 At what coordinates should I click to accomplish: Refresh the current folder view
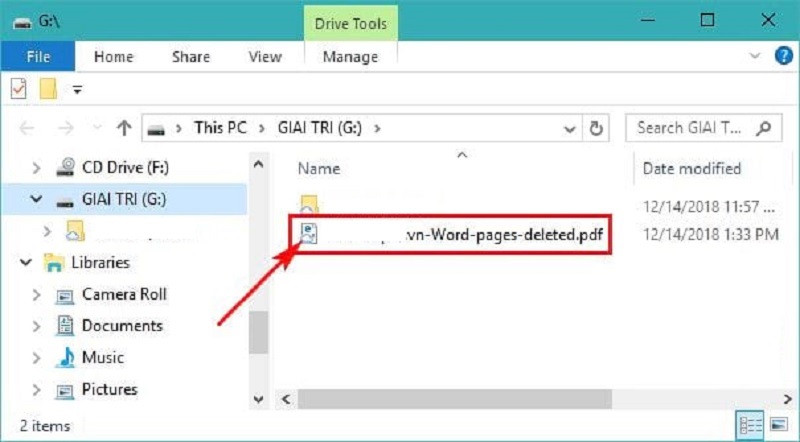coord(597,128)
